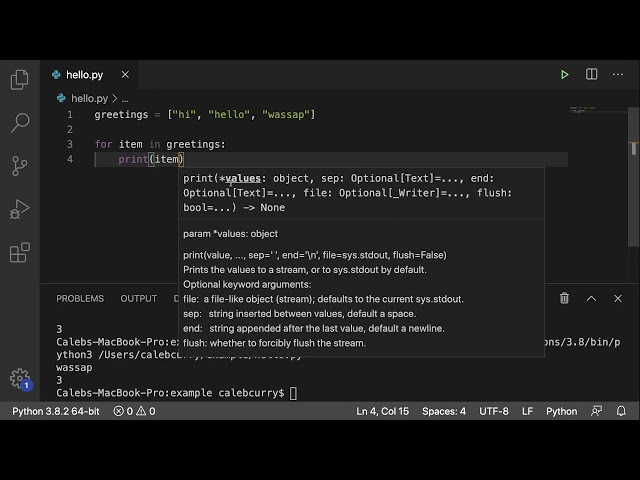Click the 'param *values: object' text in the tooltip
The height and width of the screenshot is (480, 640).
231,234
